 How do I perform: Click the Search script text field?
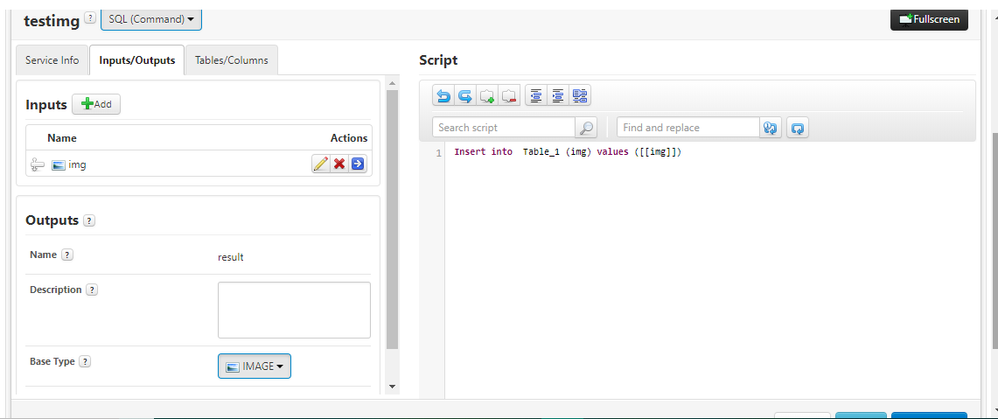pos(504,128)
